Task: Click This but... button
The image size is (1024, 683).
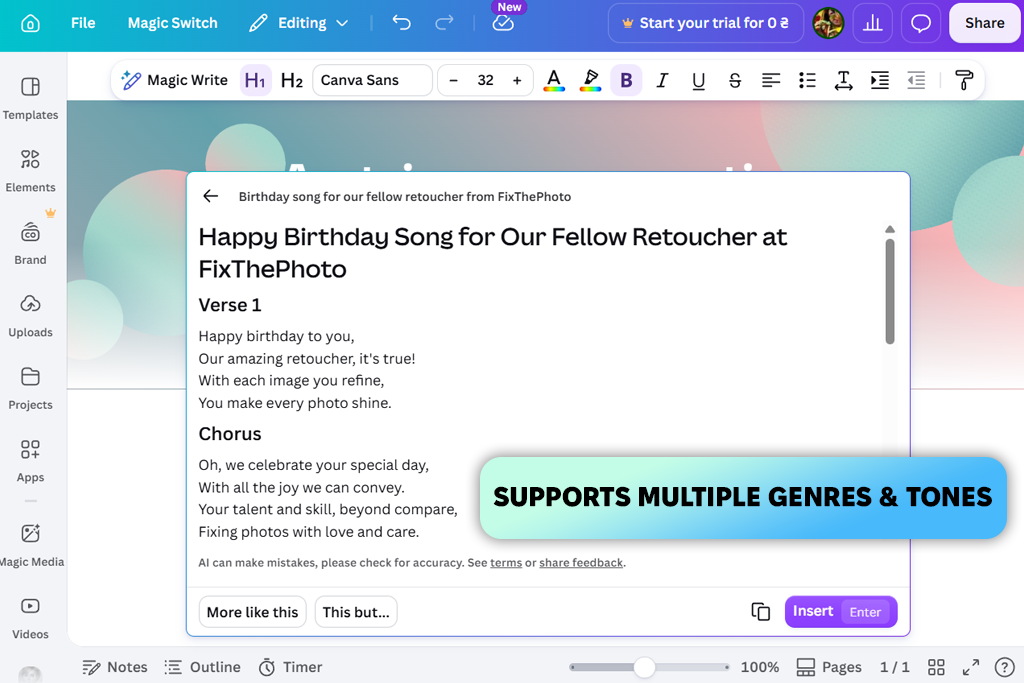Action: click(x=356, y=612)
